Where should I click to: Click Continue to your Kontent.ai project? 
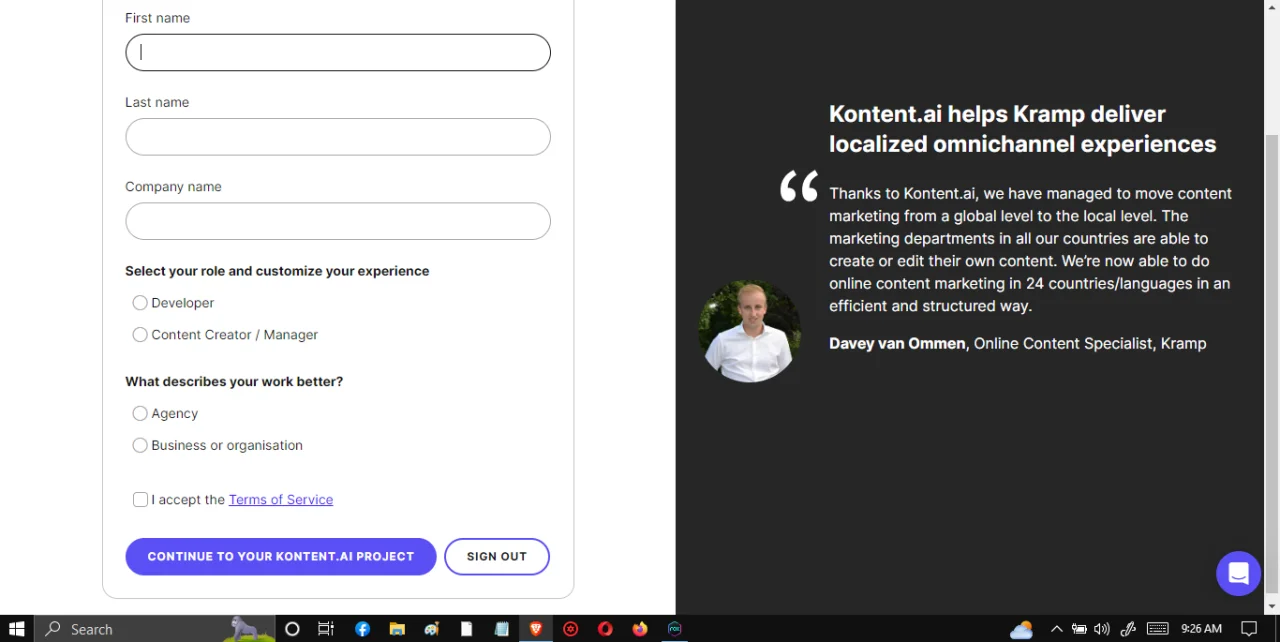pos(281,557)
